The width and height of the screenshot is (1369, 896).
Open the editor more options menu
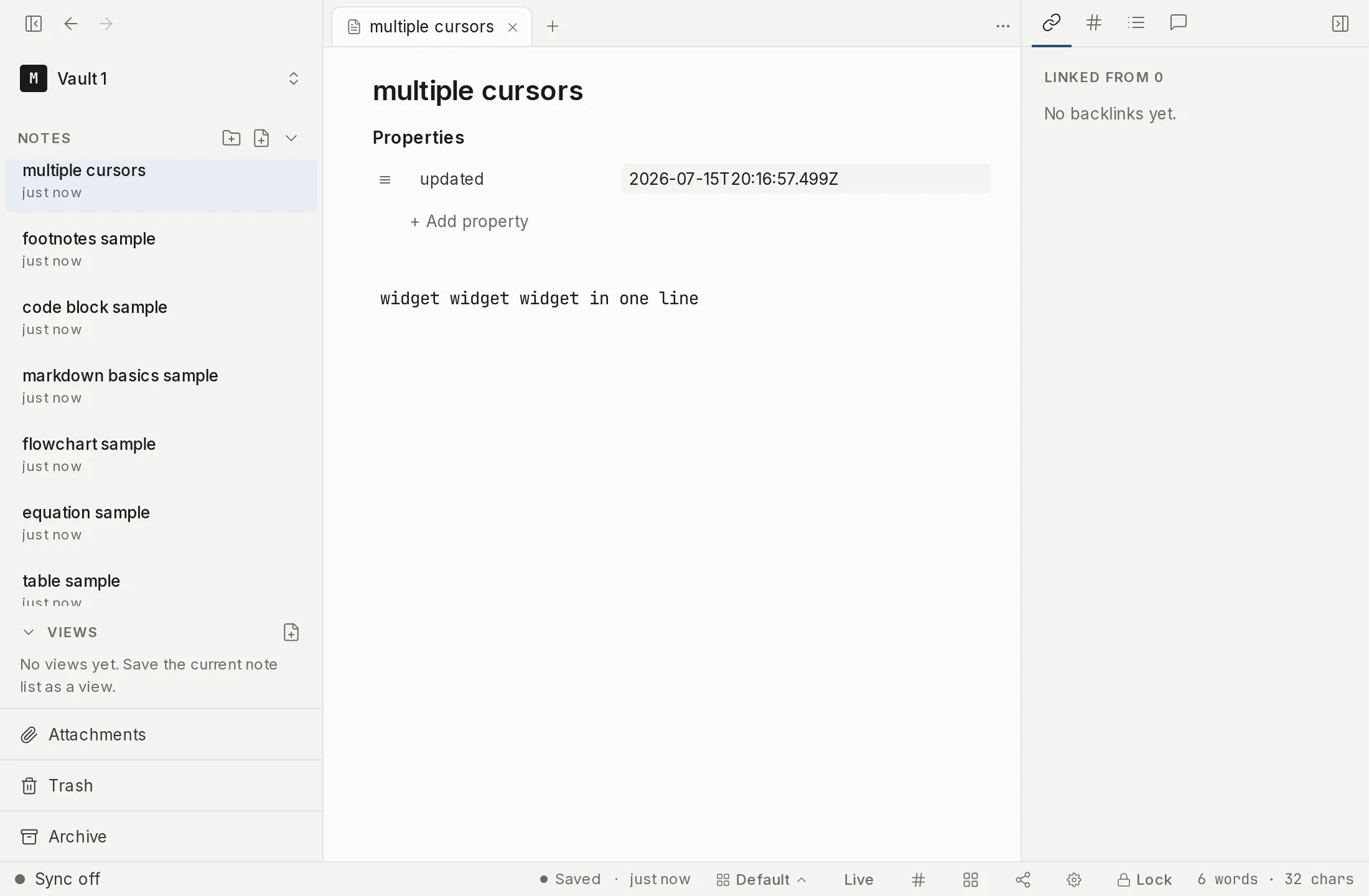(1002, 26)
